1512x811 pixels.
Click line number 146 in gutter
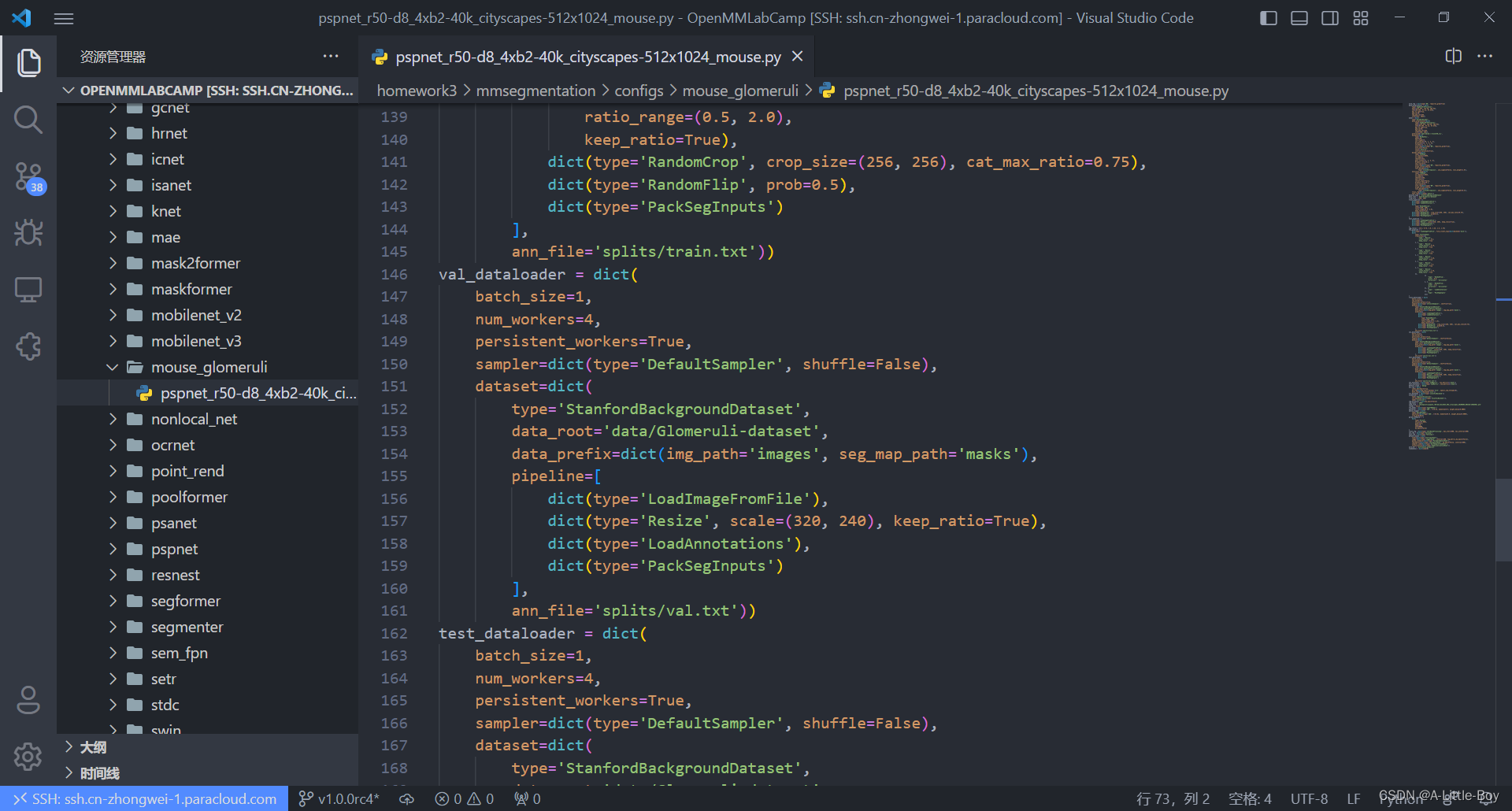394,274
